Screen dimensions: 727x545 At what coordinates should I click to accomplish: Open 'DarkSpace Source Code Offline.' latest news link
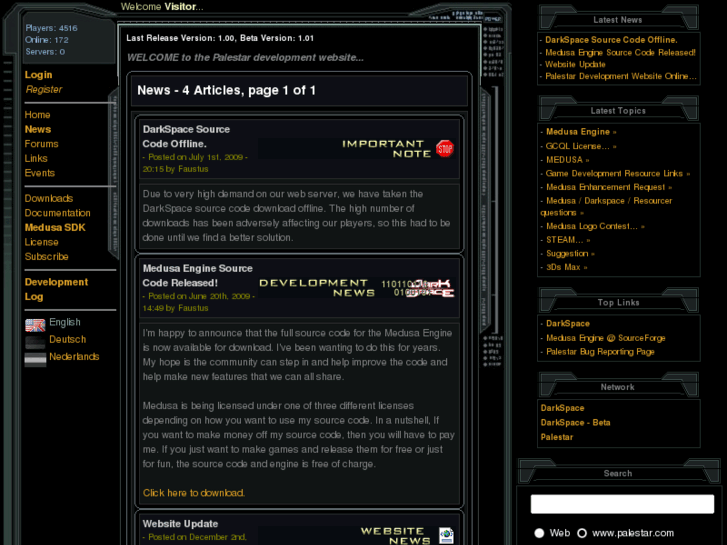[x=611, y=40]
